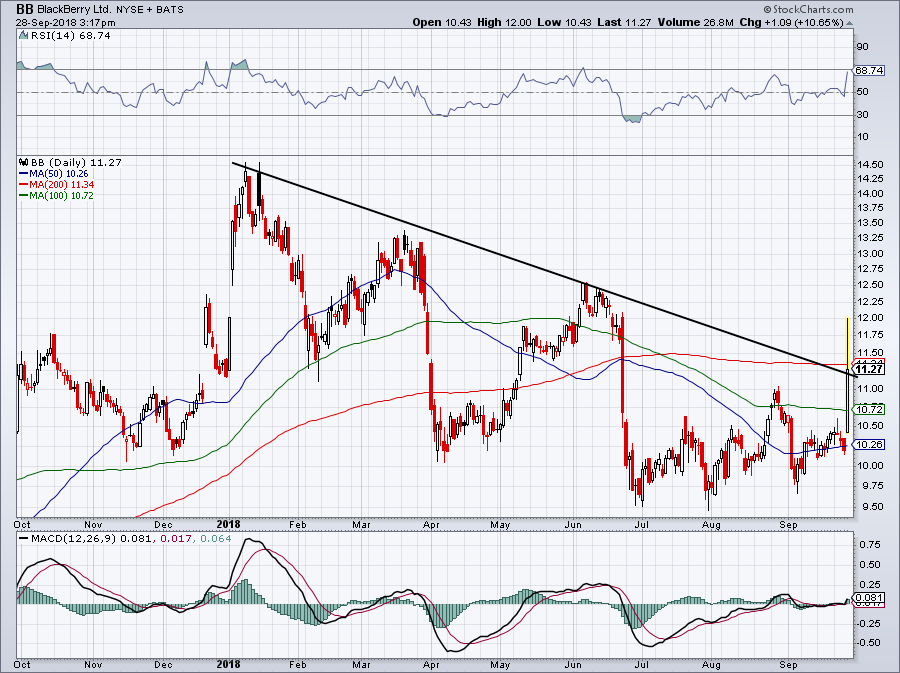Open the StockCharts.com copyright link
The image size is (900, 673).
pyautogui.click(x=808, y=9)
